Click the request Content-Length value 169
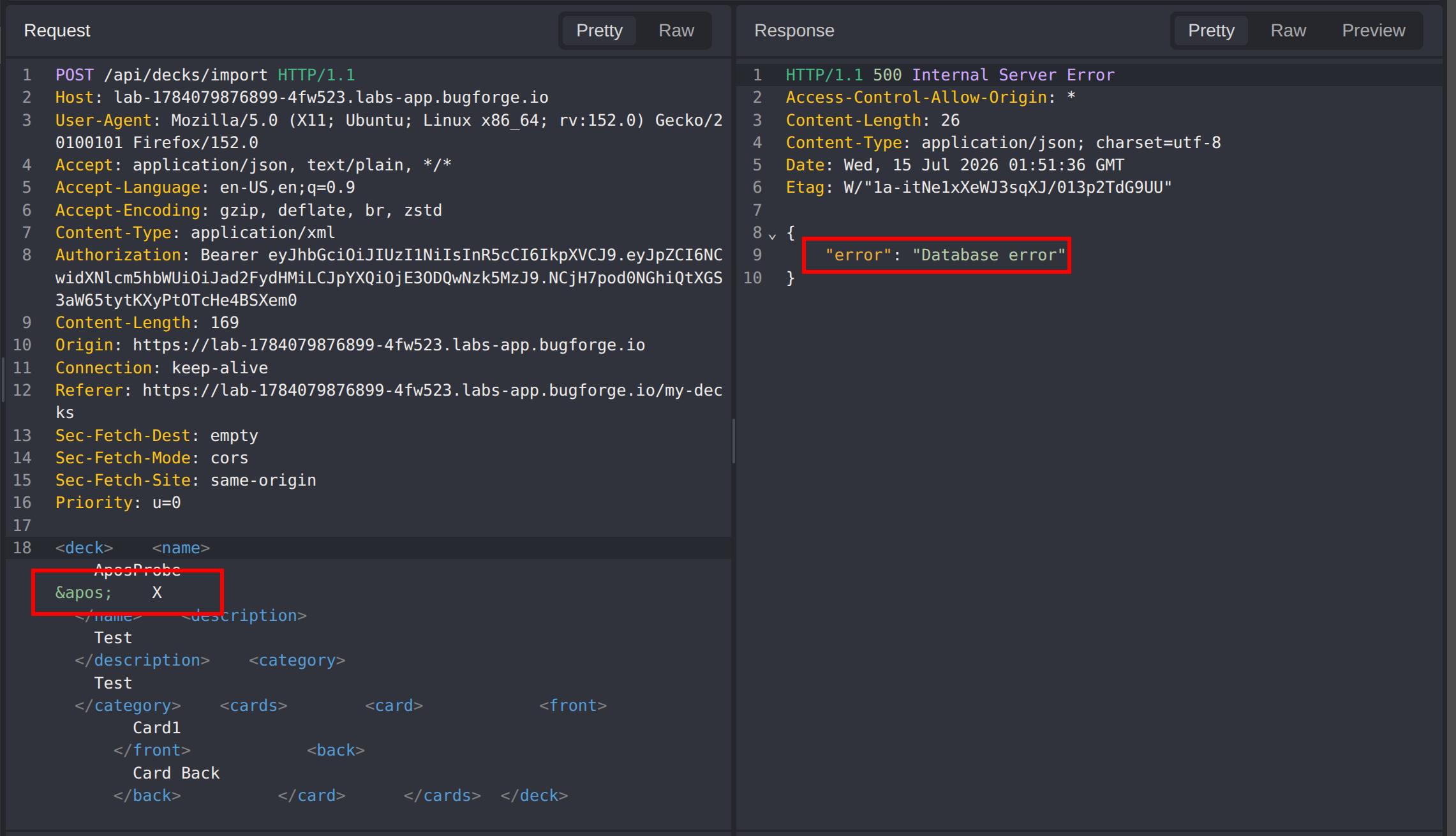The width and height of the screenshot is (1456, 836). point(225,323)
